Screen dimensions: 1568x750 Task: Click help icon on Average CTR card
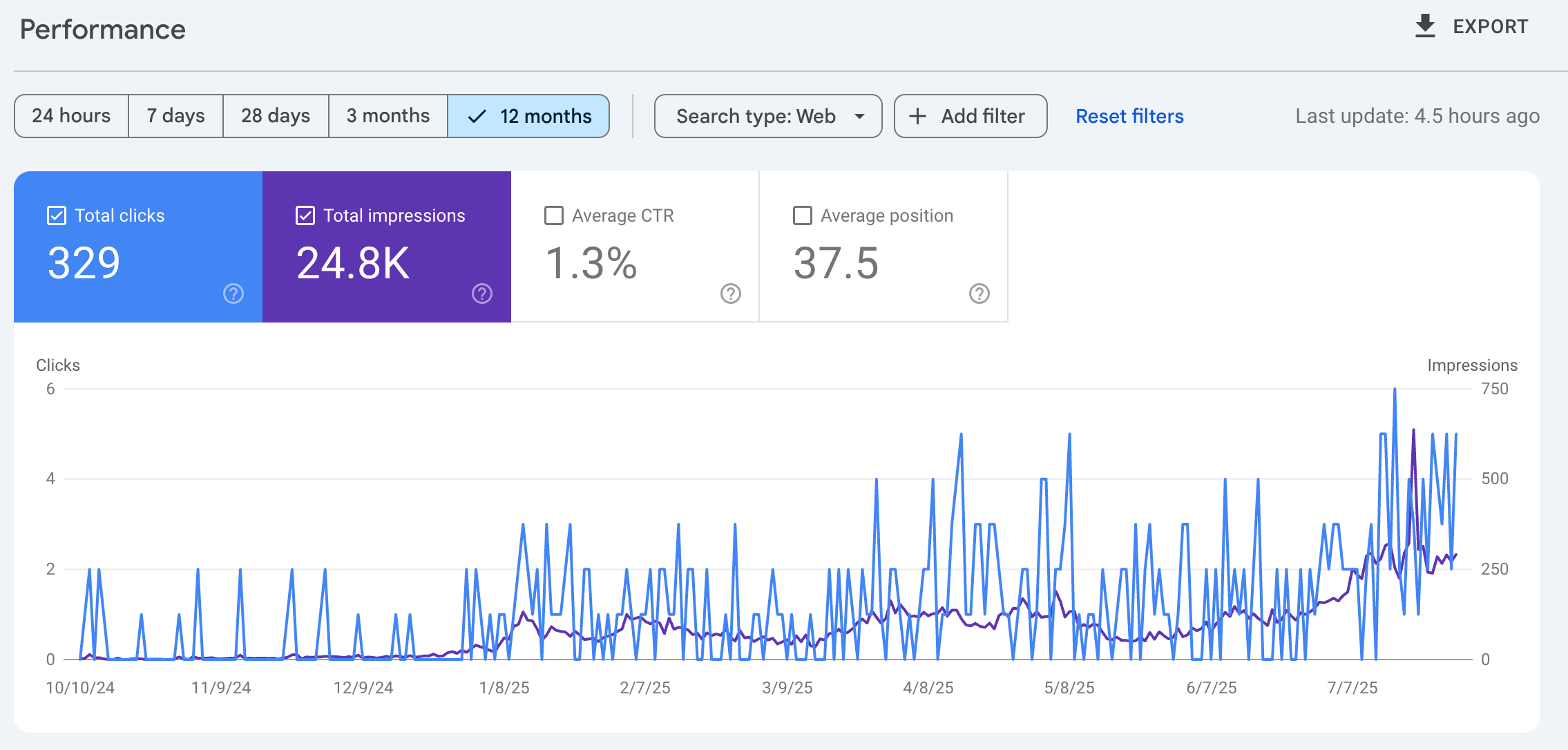pos(731,294)
